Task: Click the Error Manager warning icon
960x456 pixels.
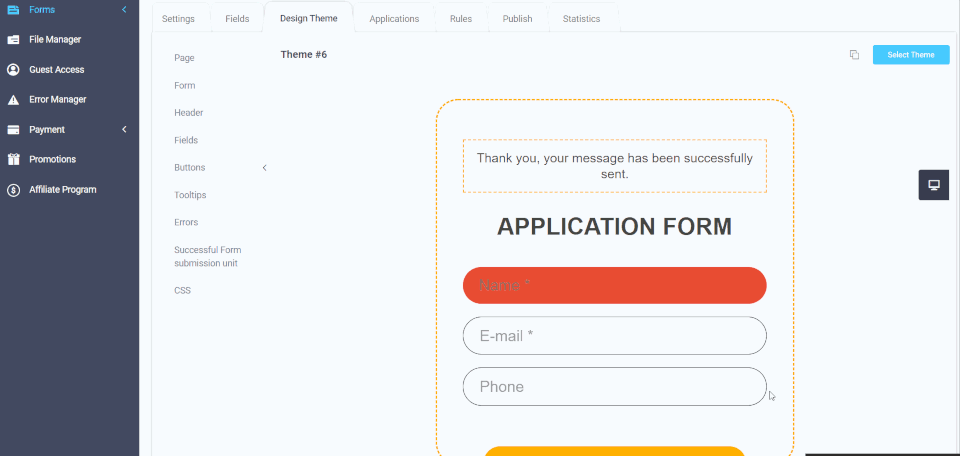Action: [13, 100]
